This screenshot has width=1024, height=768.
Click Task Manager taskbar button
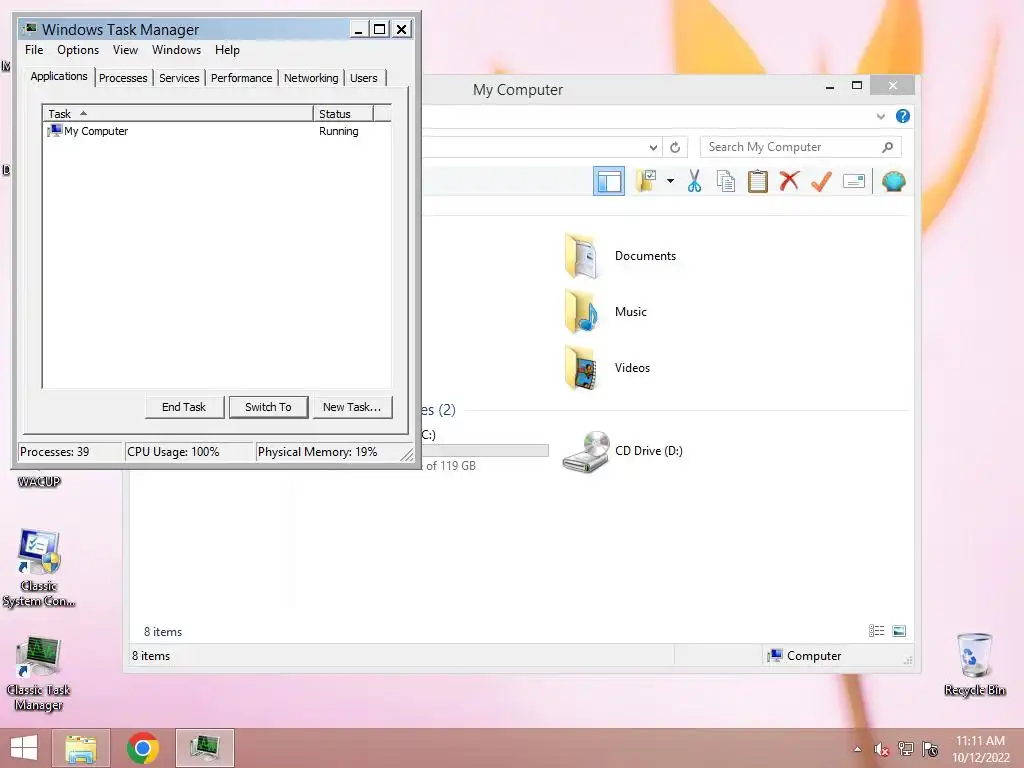[x=205, y=748]
